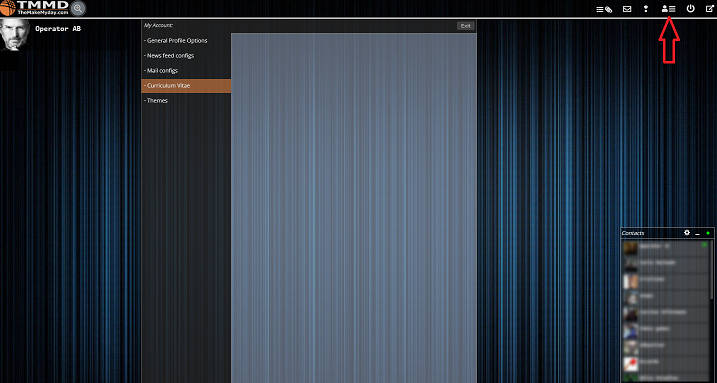The image size is (717, 383).
Task: Open the account profile list icon
Action: [x=669, y=9]
